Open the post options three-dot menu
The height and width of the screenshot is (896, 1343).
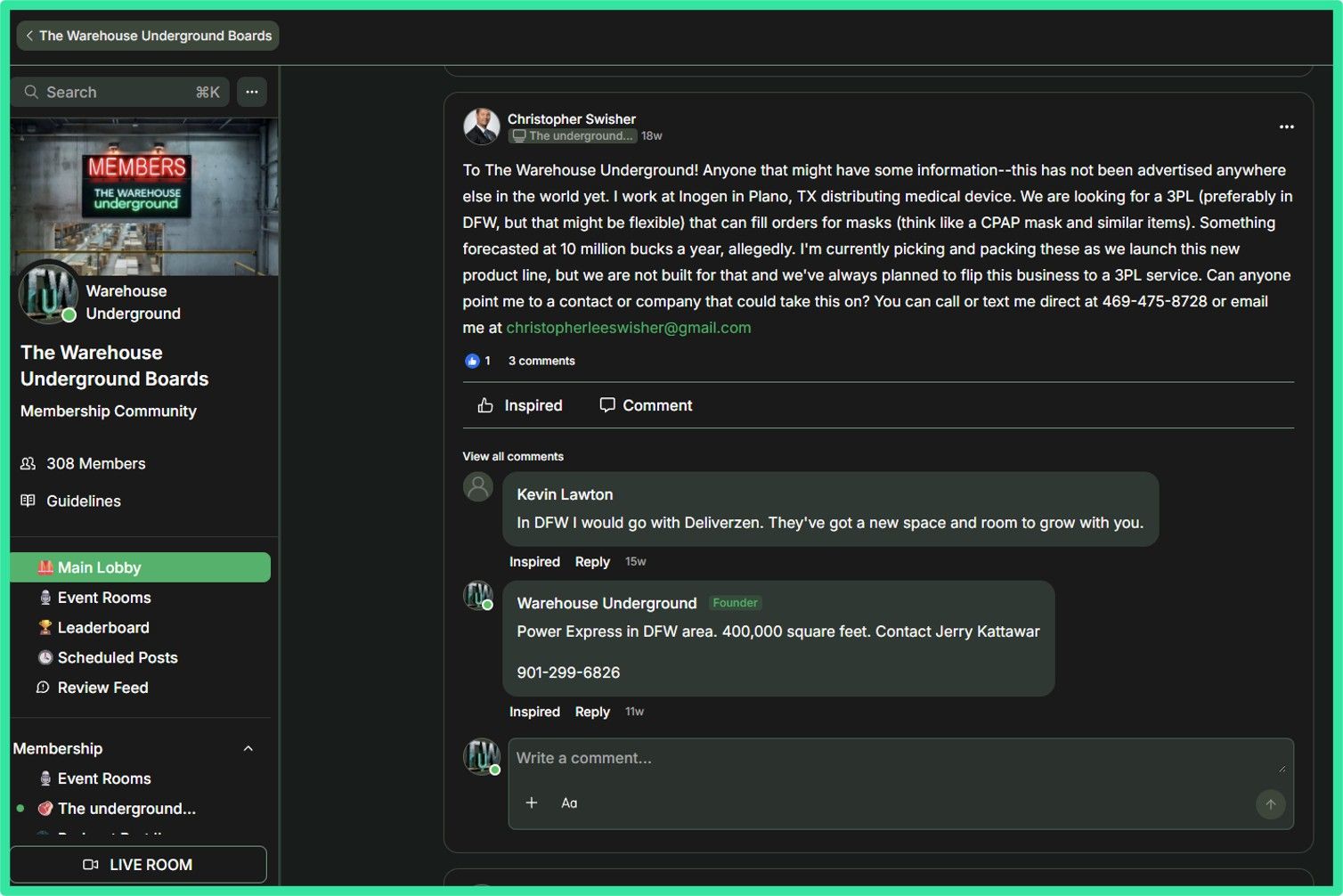click(x=1287, y=126)
